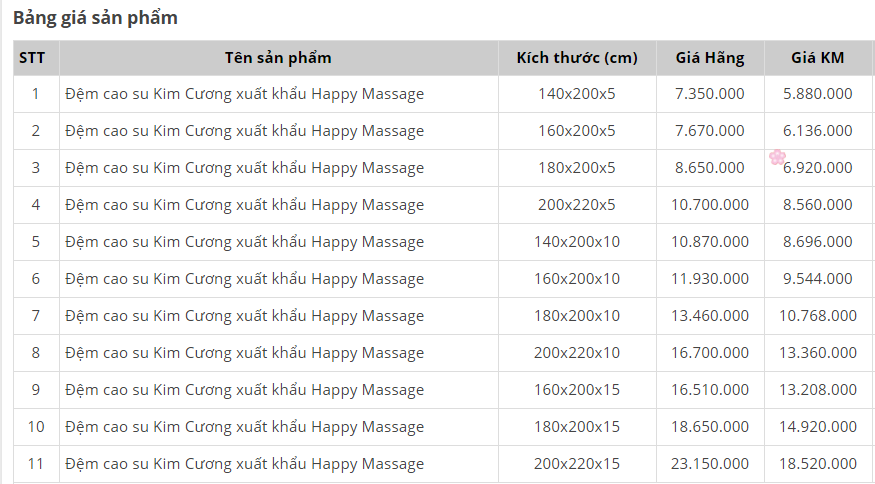
Task: Click row number 10 cell
Action: [x=36, y=427]
